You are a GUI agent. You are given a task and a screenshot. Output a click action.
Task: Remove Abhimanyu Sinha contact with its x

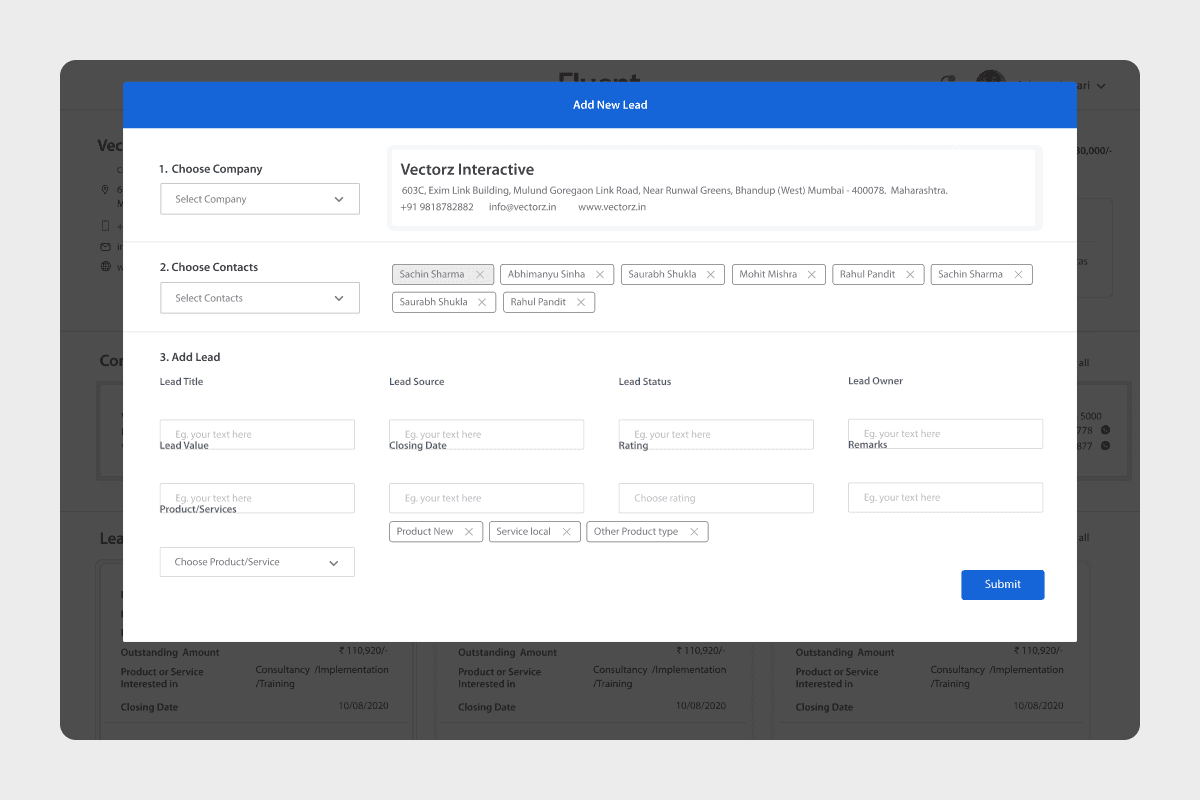coord(600,274)
